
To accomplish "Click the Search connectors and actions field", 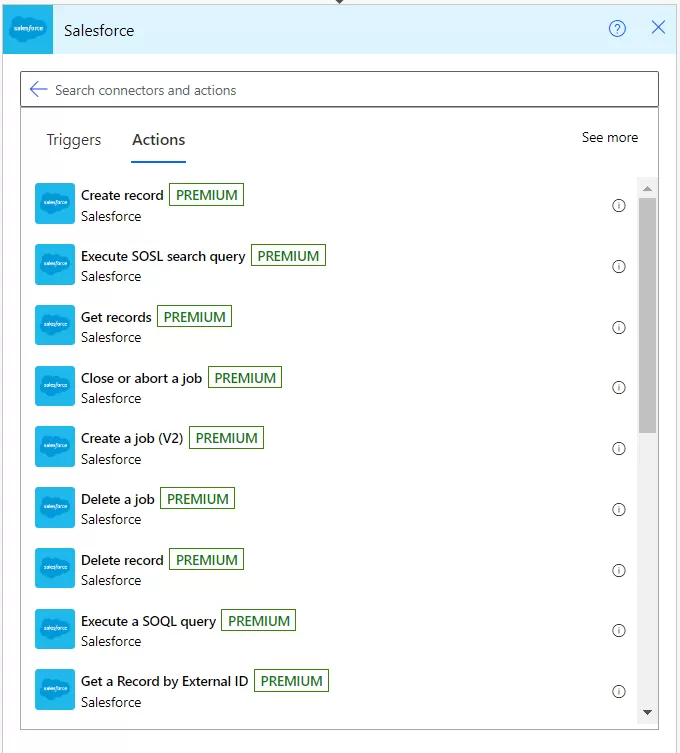I will (x=340, y=90).
